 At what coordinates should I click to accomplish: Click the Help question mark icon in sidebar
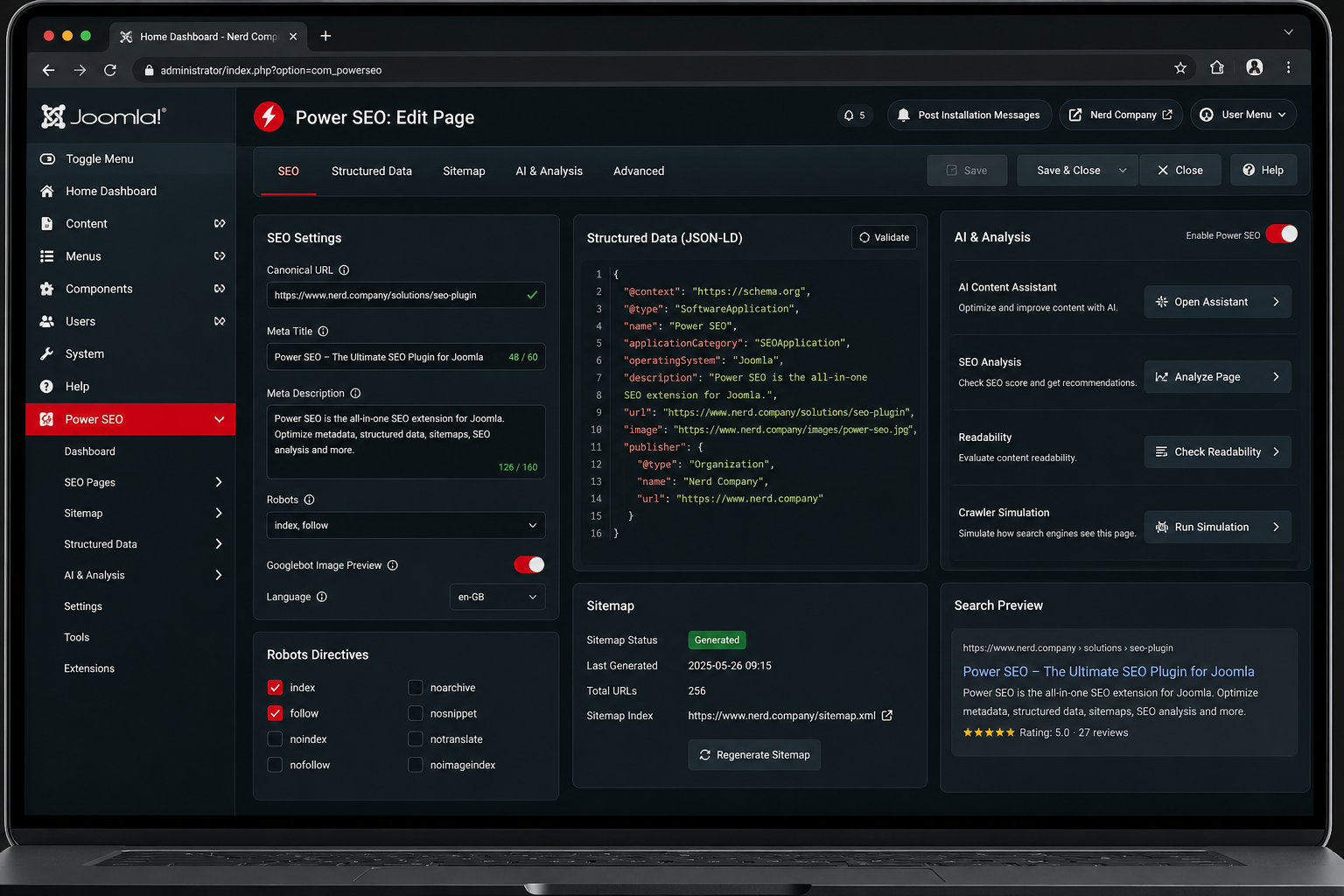(47, 387)
